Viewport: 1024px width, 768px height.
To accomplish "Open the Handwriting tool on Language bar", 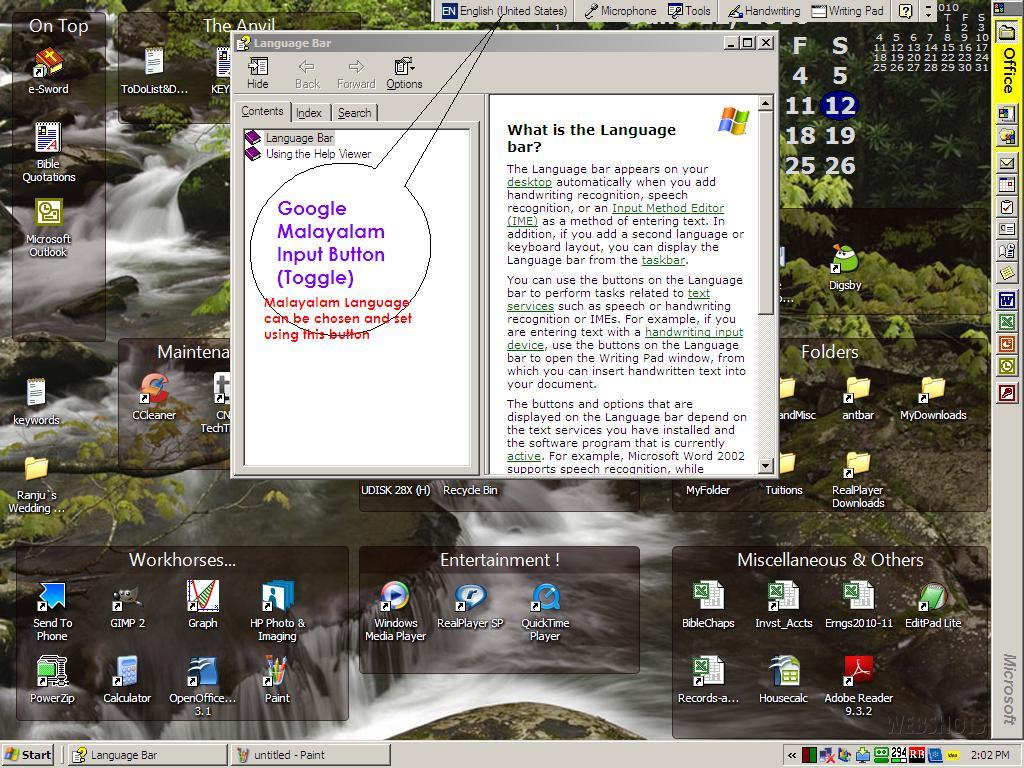I will coord(764,11).
